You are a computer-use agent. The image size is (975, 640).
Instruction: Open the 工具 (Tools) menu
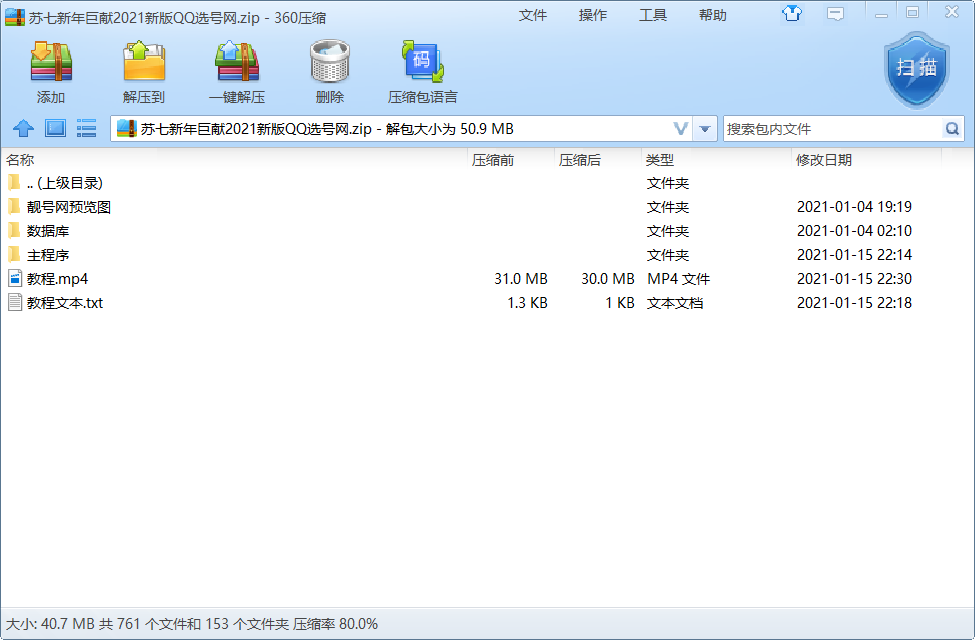(653, 15)
